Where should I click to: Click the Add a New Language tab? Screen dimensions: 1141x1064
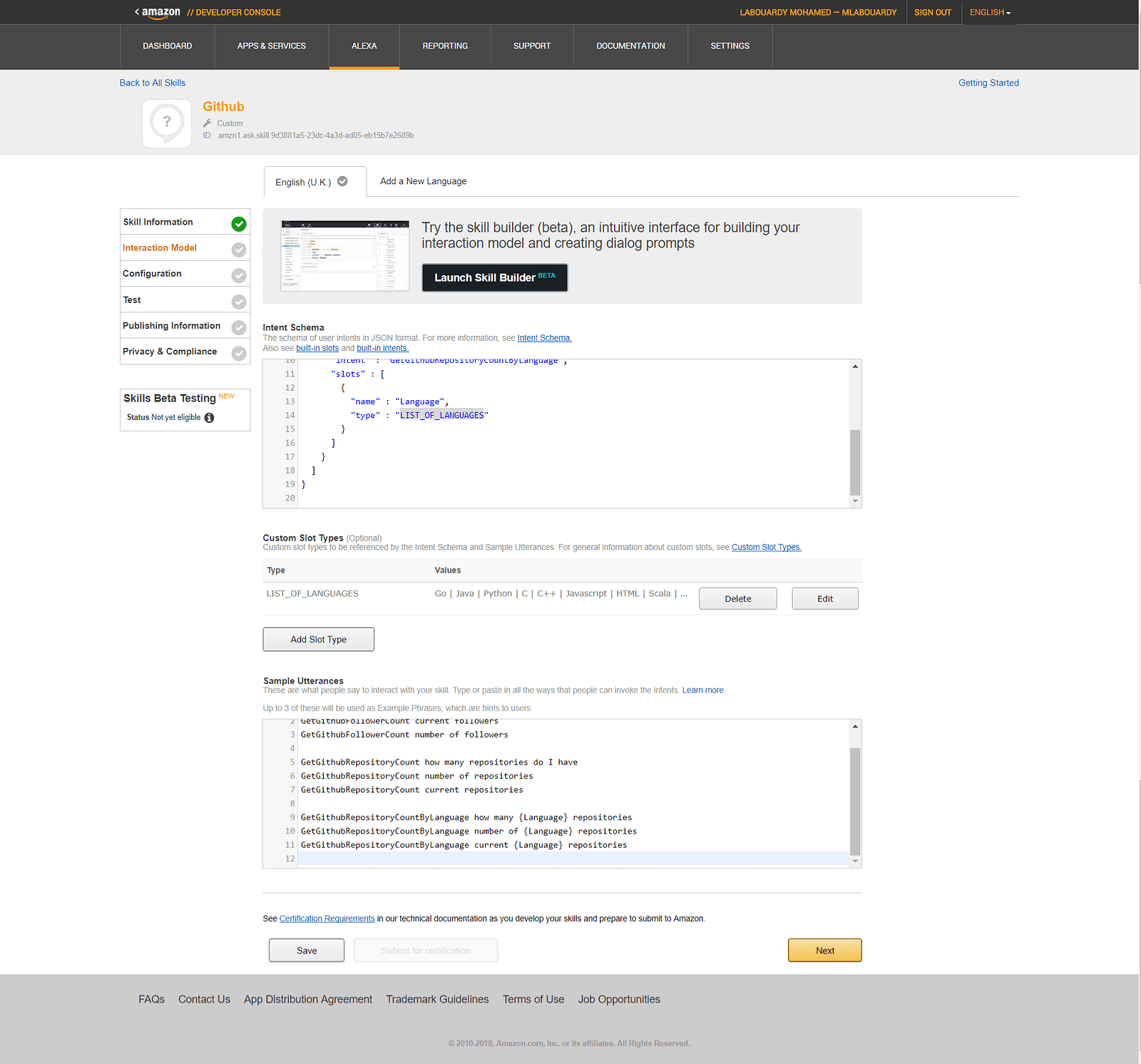[x=424, y=181]
